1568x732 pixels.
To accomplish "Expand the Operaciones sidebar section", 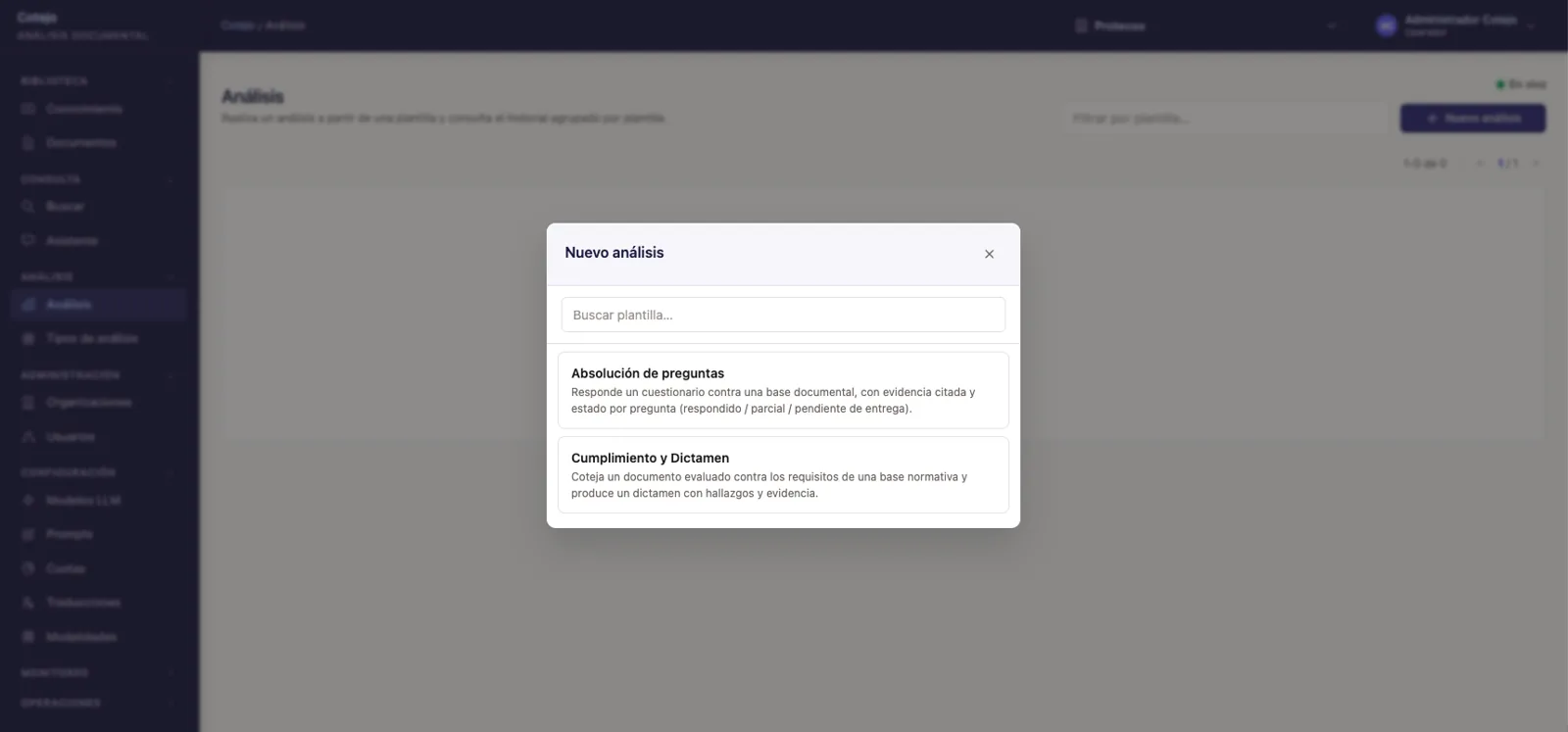I will coord(98,704).
